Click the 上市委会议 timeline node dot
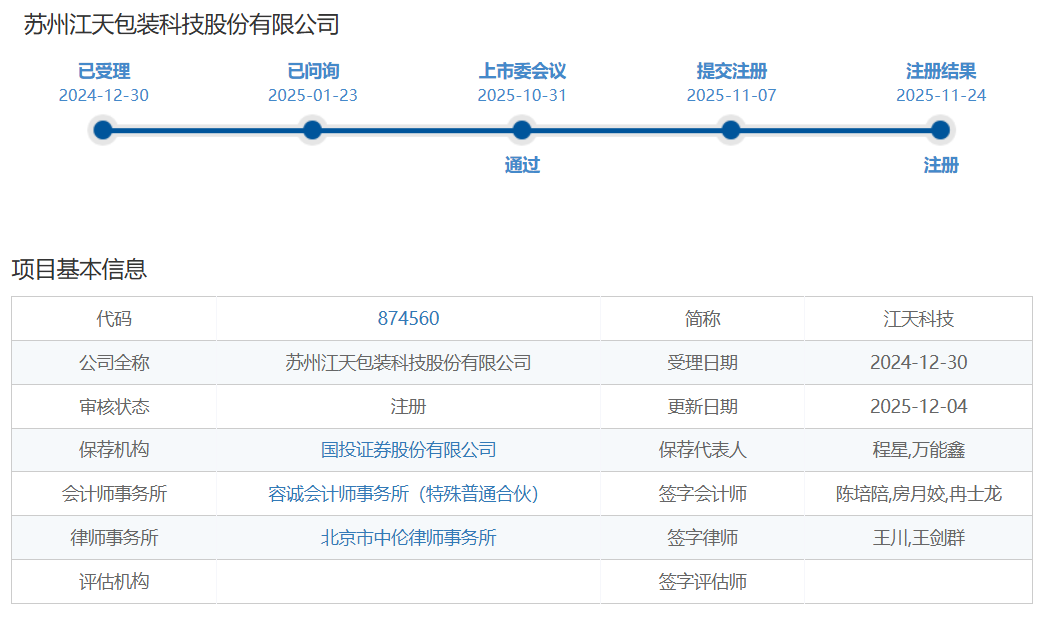 coord(522,128)
